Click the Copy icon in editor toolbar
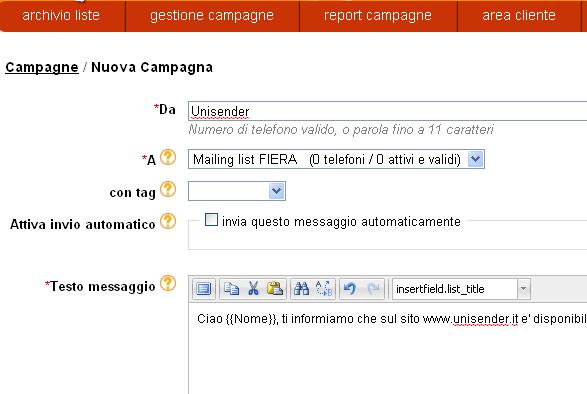 tap(231, 289)
